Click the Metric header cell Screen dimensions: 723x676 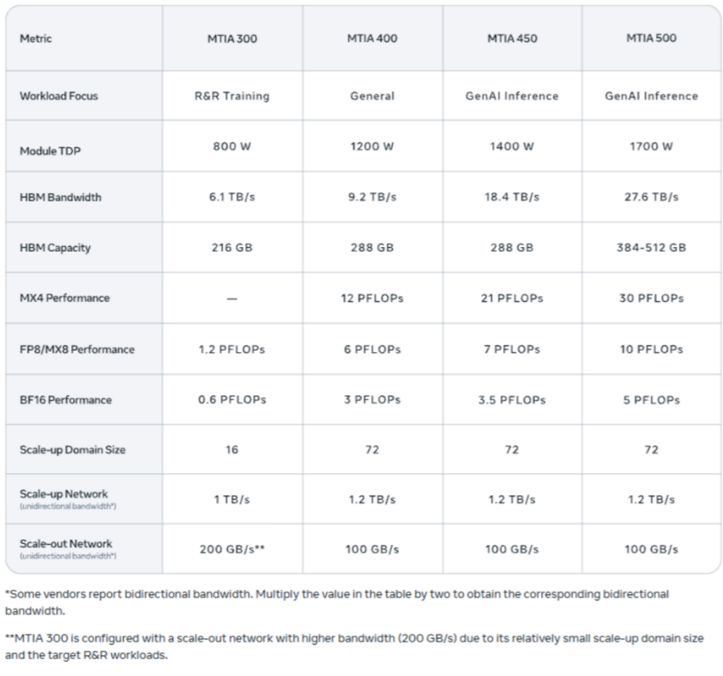click(36, 39)
